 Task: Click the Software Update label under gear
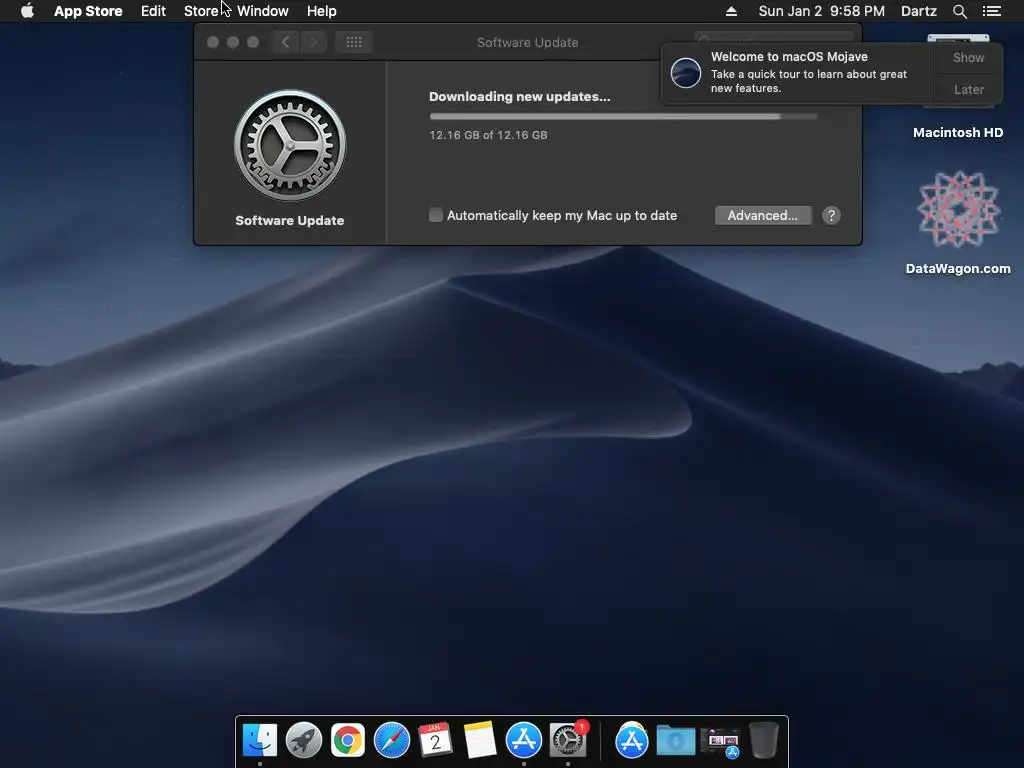[x=289, y=221]
